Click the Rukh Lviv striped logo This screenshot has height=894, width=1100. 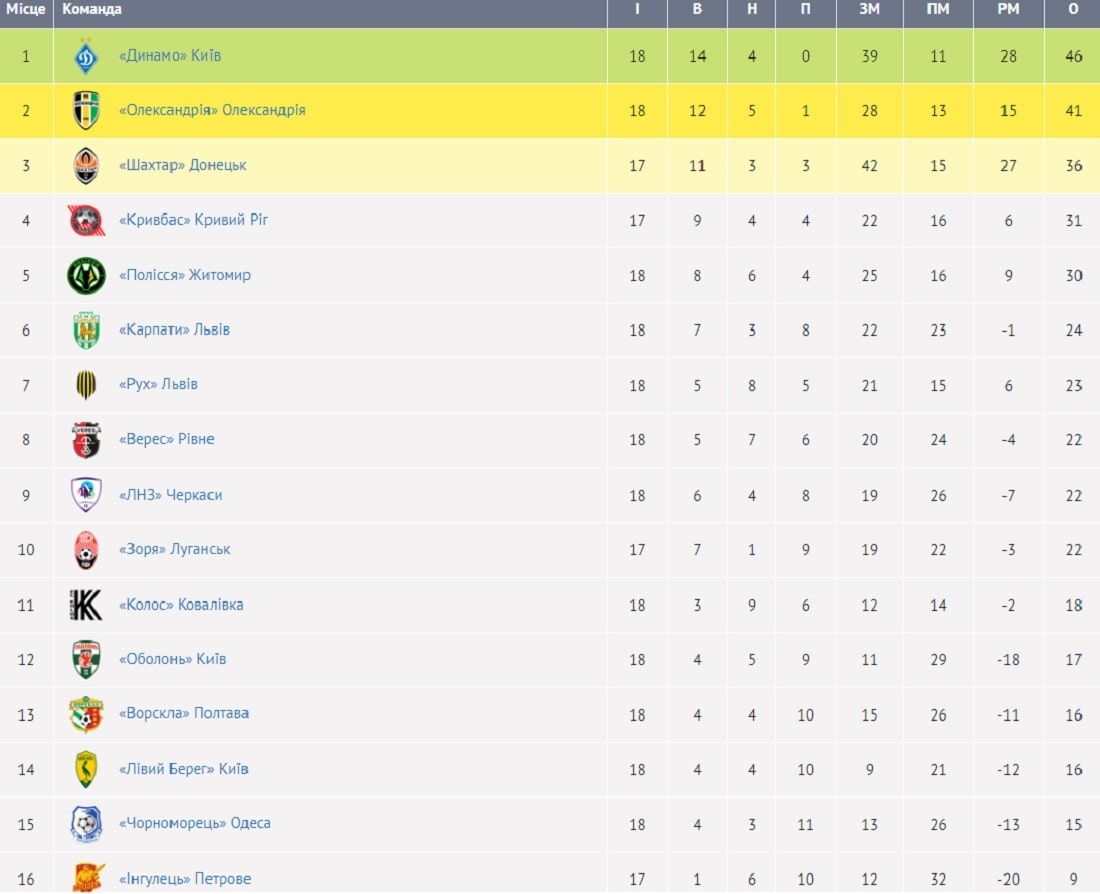coord(86,385)
